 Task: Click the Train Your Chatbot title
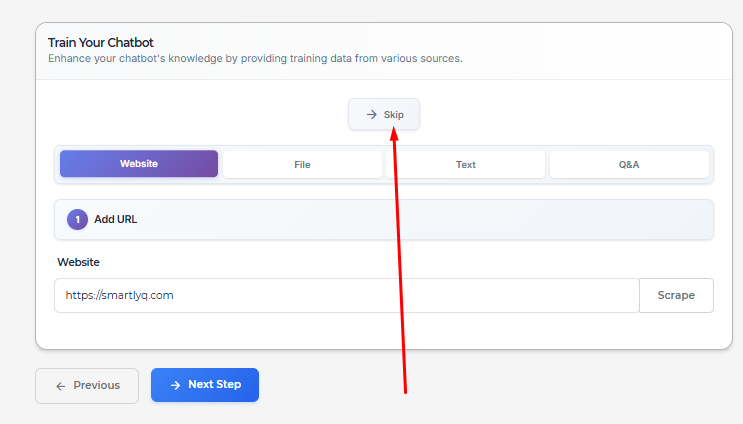(x=100, y=43)
